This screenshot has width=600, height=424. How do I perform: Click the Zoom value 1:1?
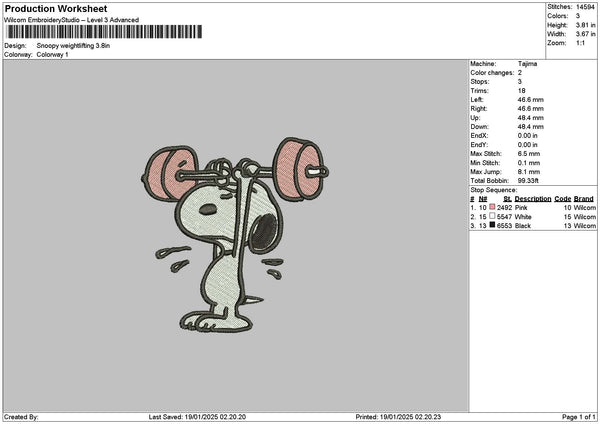581,43
